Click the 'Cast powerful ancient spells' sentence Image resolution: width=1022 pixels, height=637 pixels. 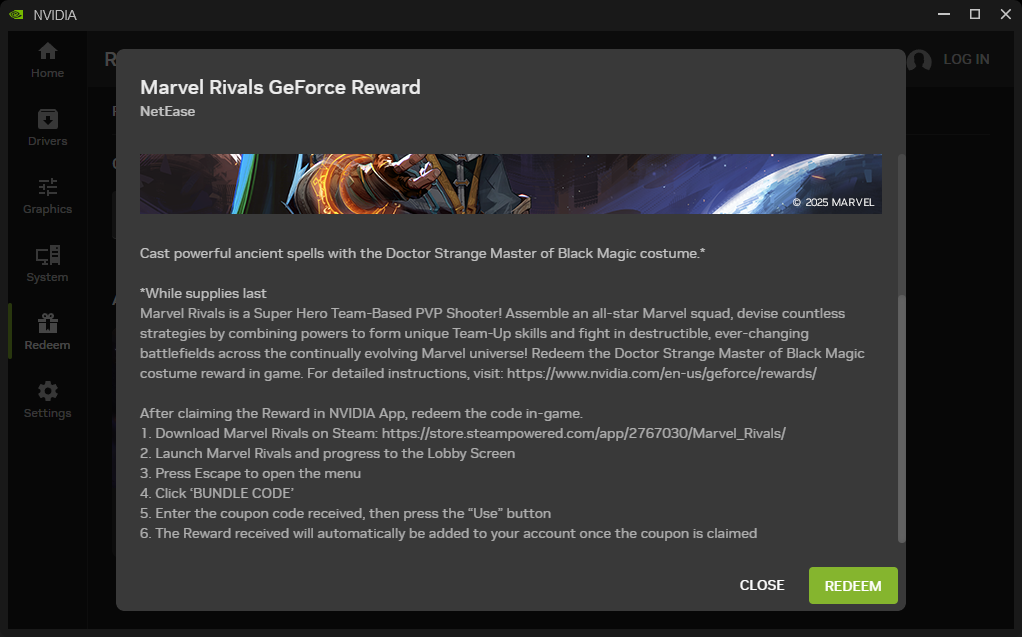(422, 253)
